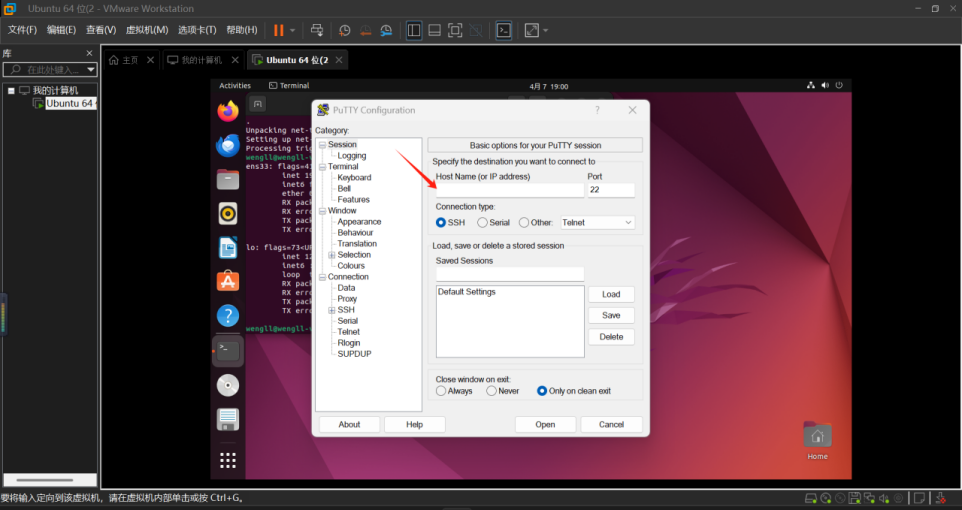The height and width of the screenshot is (510, 962).
Task: Open the Ubuntu power menu icon
Action: click(x=839, y=85)
